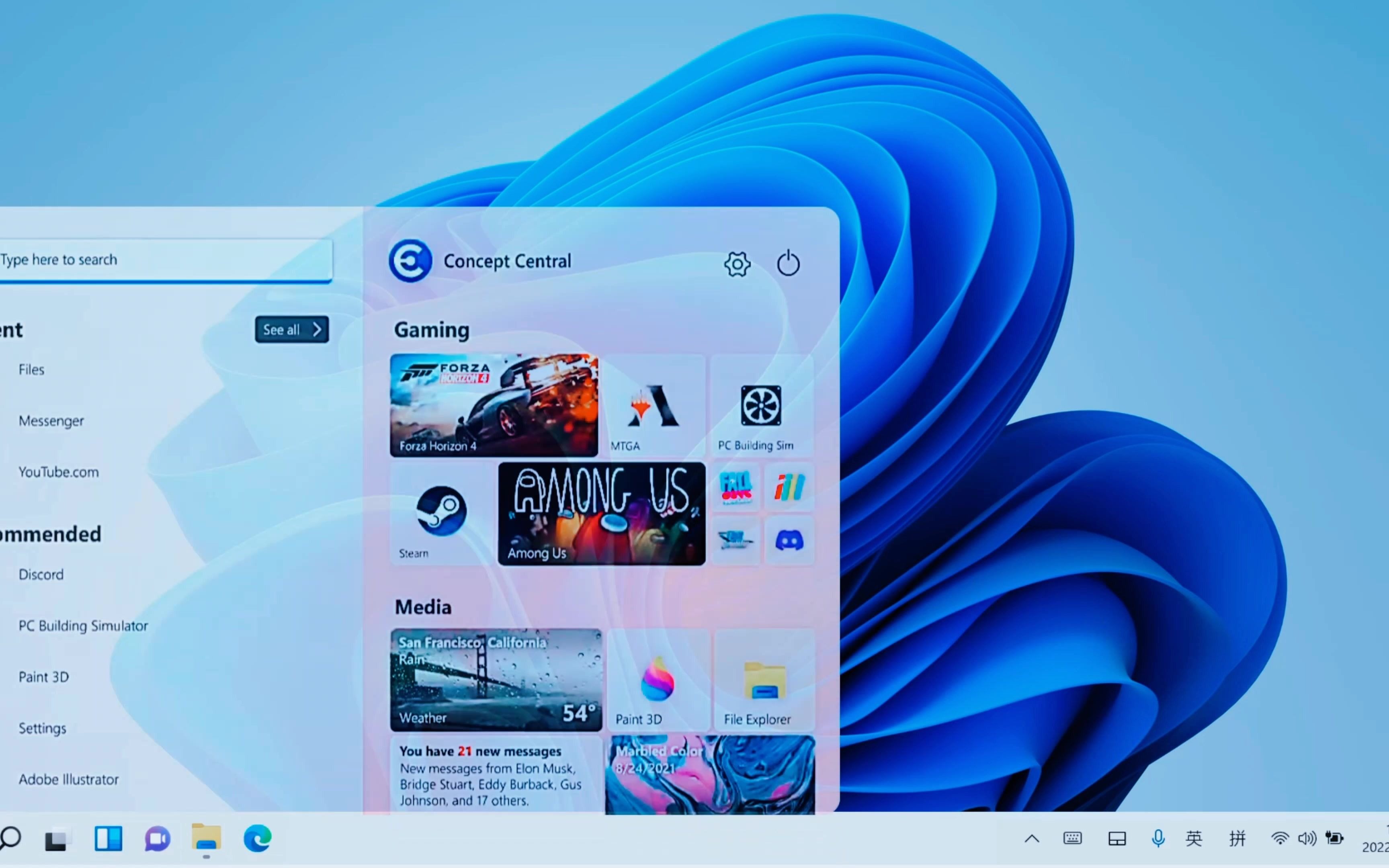Switch the 英 input language indicator
Screen dimensions: 1389x868
point(1194,839)
